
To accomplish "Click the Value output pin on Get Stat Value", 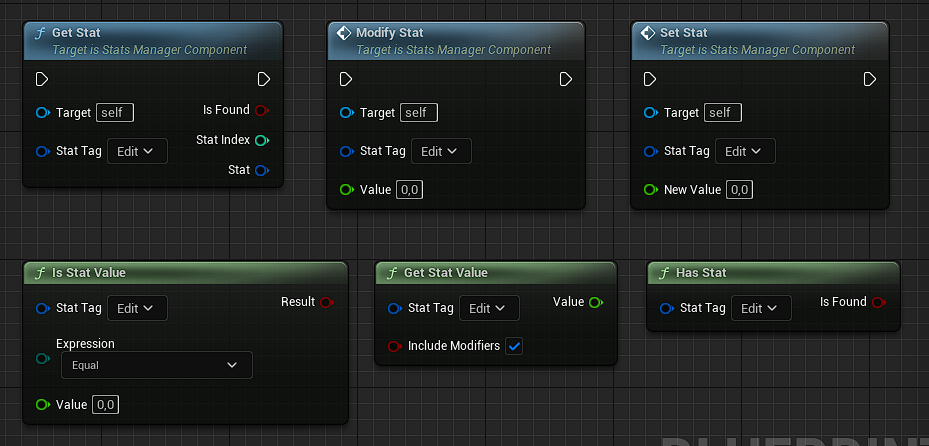I will (x=596, y=302).
